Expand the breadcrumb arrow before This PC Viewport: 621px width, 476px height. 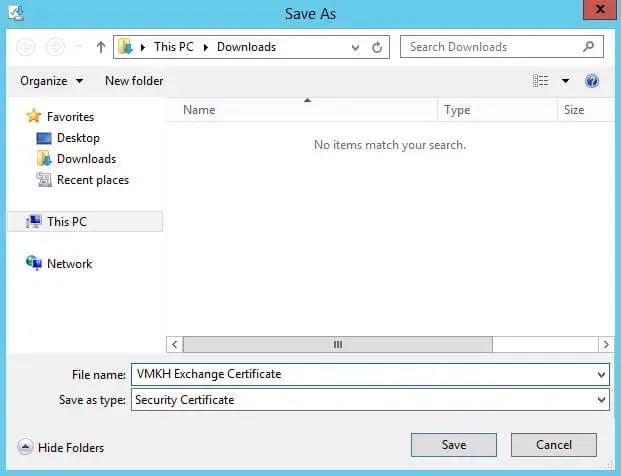pyautogui.click(x=143, y=47)
